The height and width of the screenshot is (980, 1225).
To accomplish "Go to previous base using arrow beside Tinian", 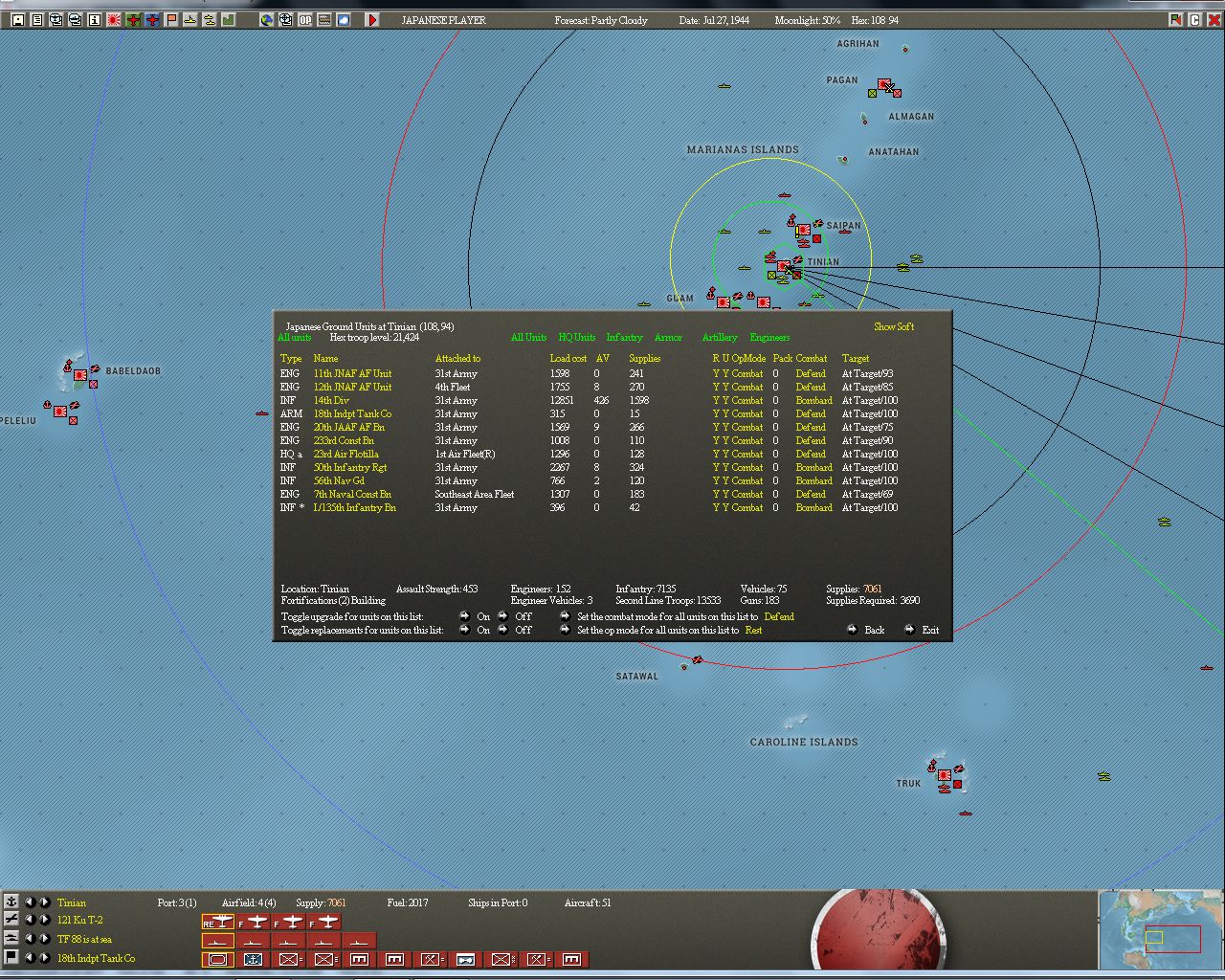I will tap(30, 902).
